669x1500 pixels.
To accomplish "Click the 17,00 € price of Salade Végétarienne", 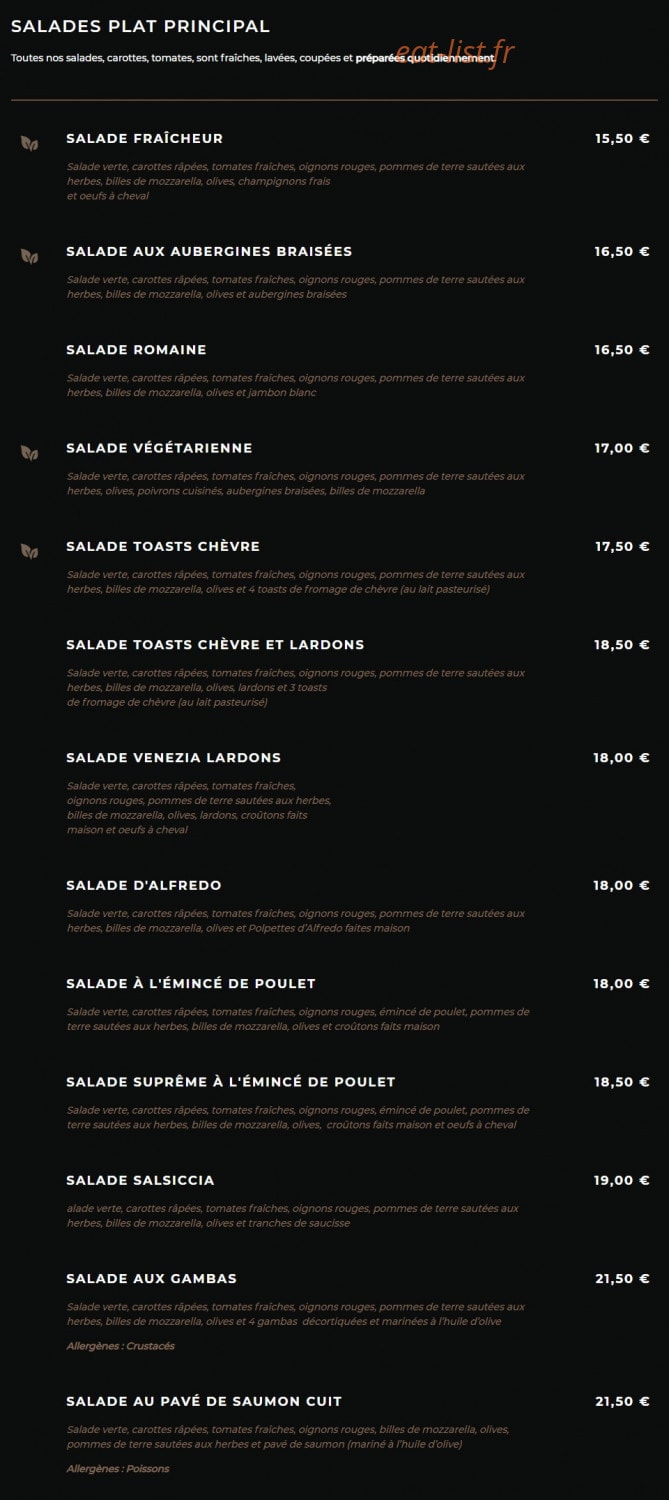I will point(622,448).
